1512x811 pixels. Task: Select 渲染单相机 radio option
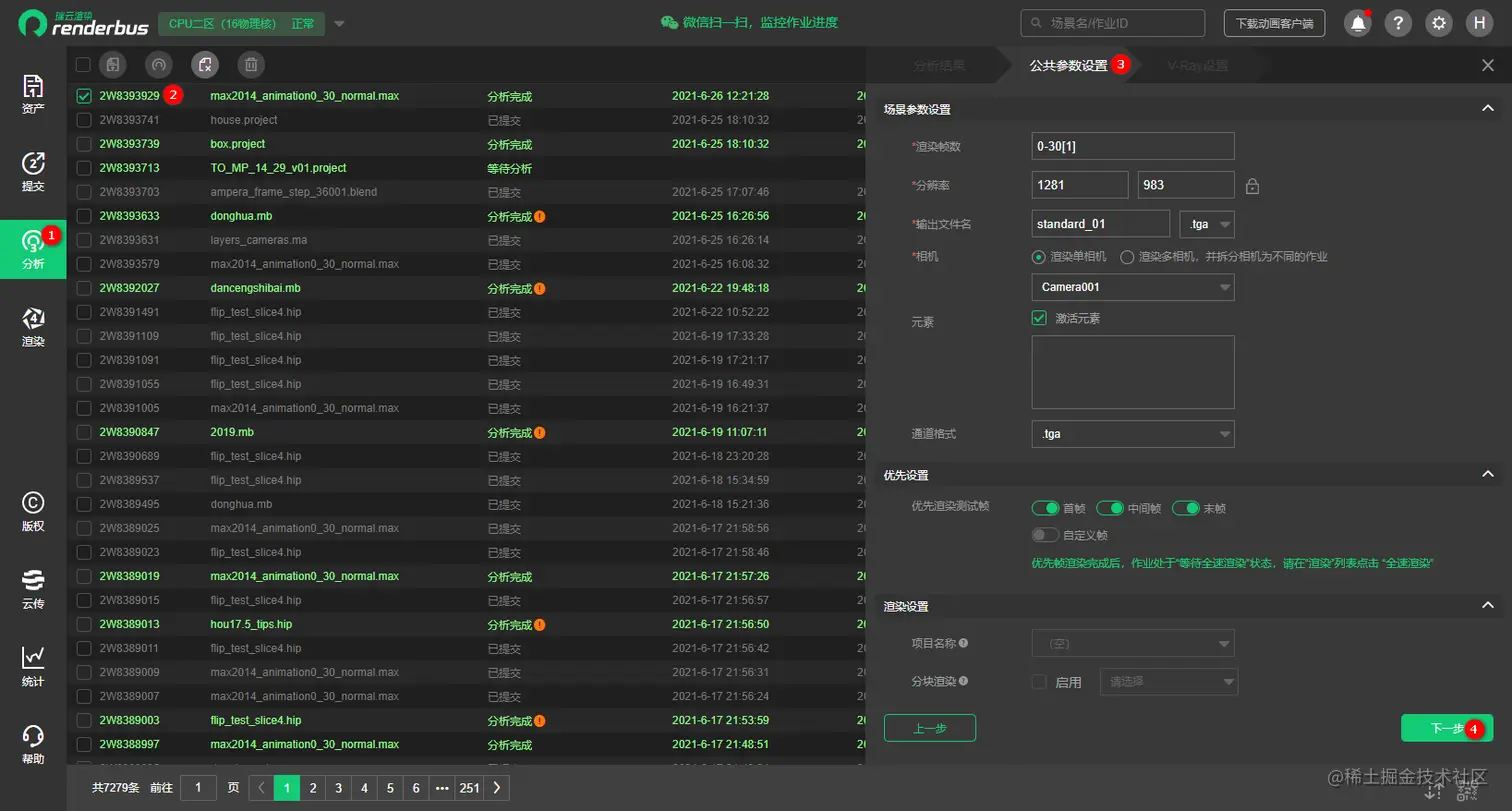click(x=1038, y=257)
